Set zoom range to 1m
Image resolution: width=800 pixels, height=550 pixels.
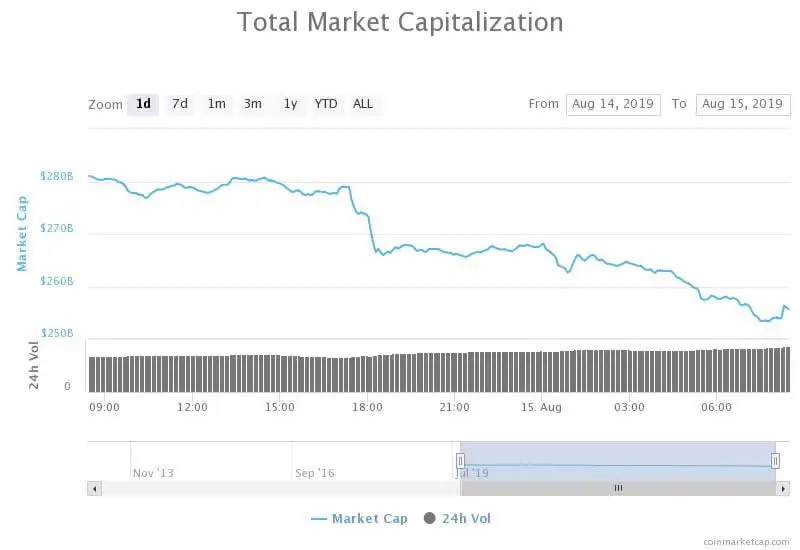(x=216, y=104)
